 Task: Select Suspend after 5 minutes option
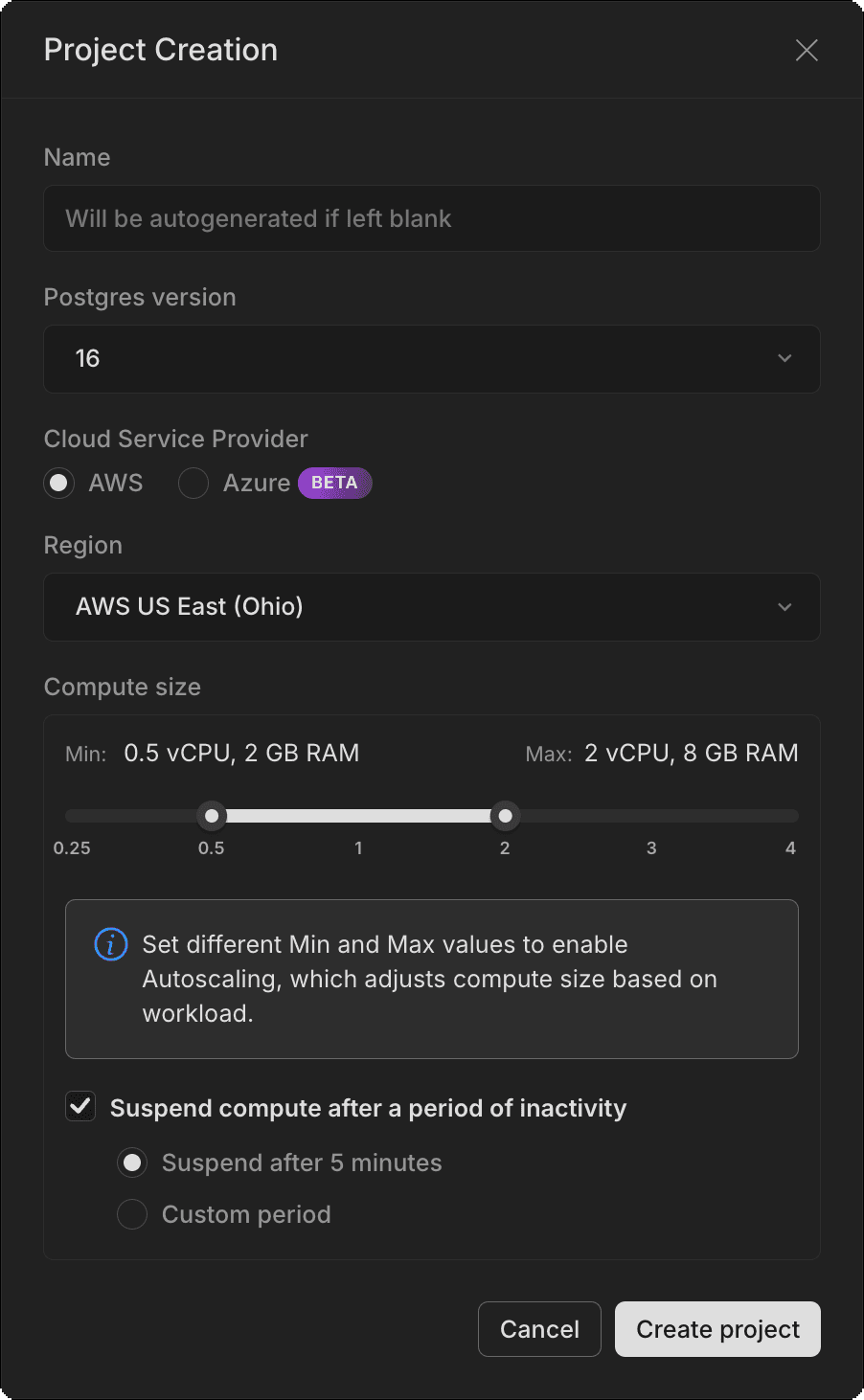tap(132, 1163)
